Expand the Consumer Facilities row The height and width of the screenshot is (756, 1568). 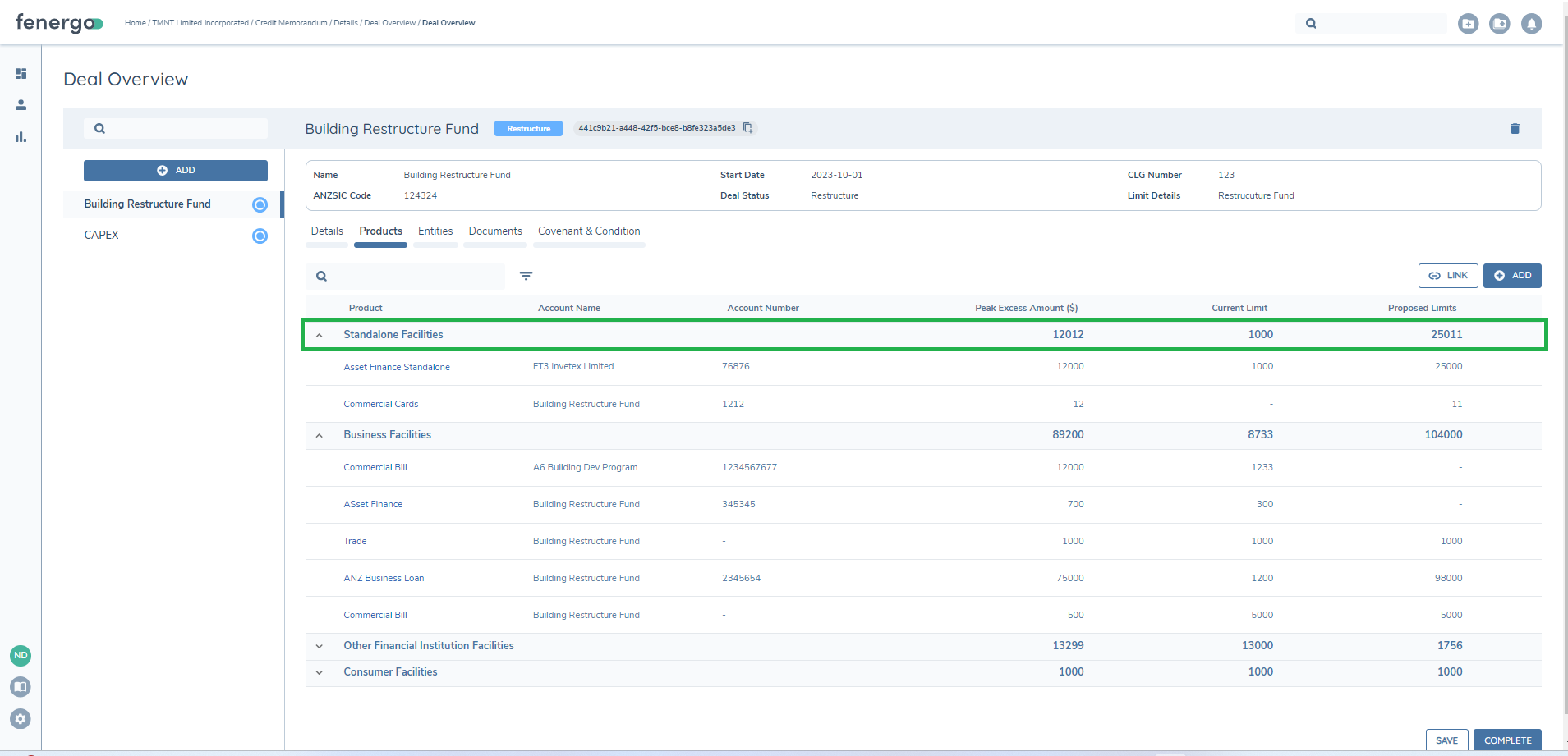click(320, 672)
